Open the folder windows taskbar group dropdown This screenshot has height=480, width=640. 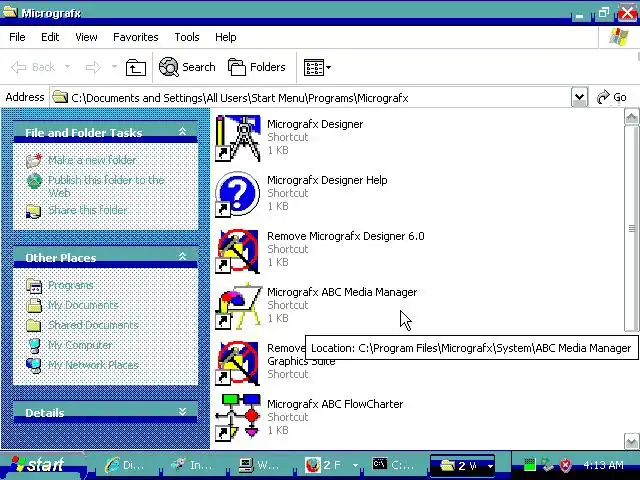pos(490,466)
